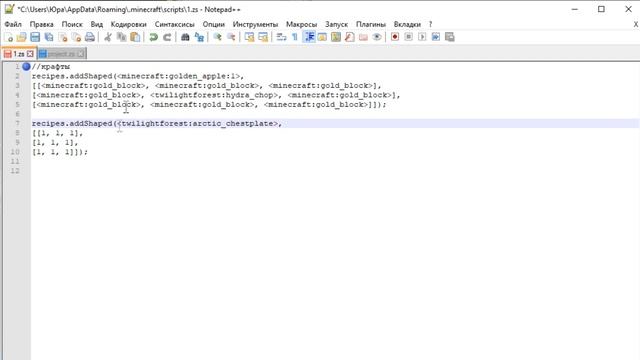The image size is (640, 360).
Task: Toggle the highlighted indent guide button
Action: [x=309, y=37]
